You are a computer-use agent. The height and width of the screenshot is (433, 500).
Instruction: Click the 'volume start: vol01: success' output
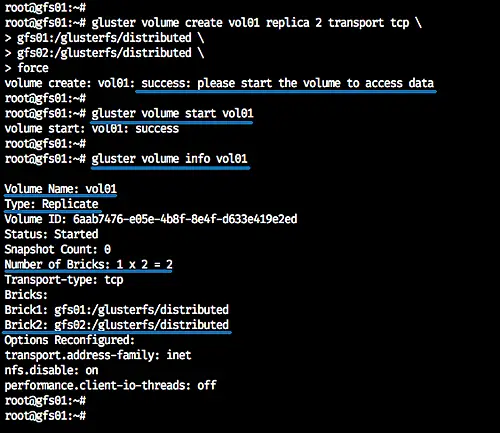(x=92, y=129)
